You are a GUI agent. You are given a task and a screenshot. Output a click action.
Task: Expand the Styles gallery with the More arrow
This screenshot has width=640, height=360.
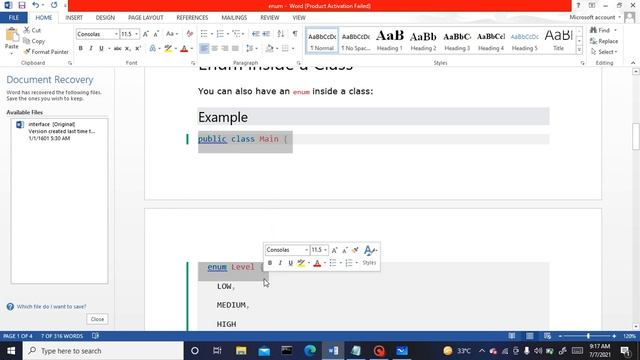(x=579, y=50)
